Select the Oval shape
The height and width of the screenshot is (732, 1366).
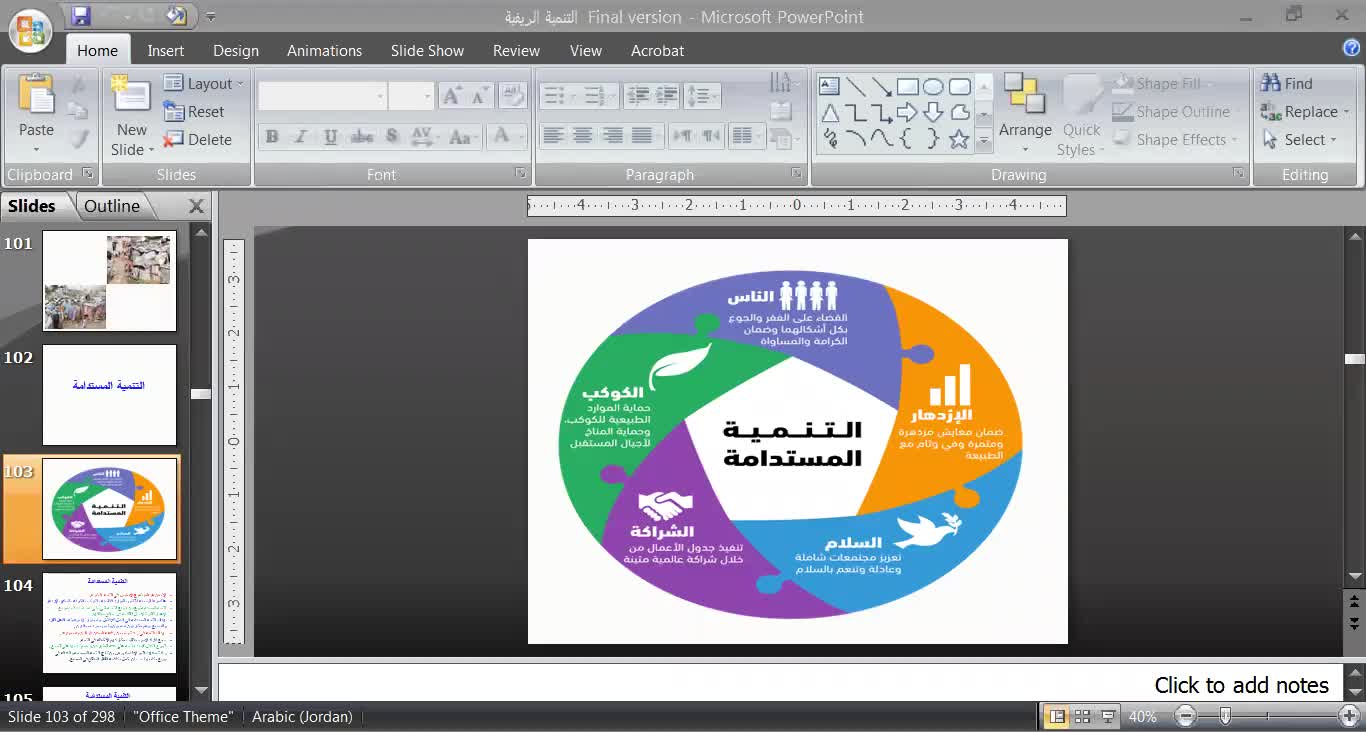coord(933,87)
